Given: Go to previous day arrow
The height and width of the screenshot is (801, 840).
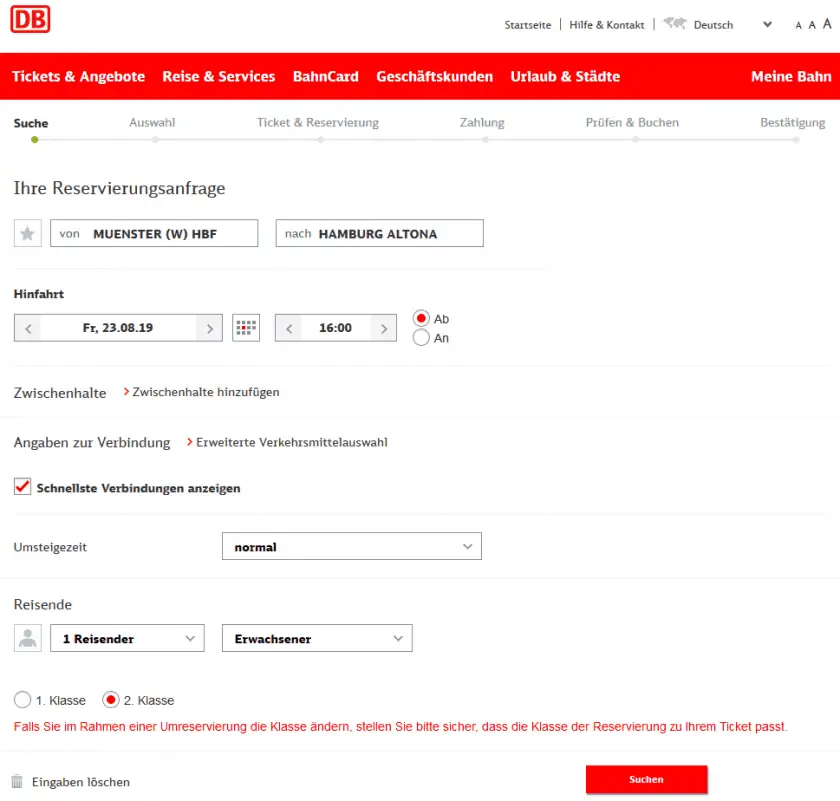Looking at the screenshot, I should tap(28, 328).
